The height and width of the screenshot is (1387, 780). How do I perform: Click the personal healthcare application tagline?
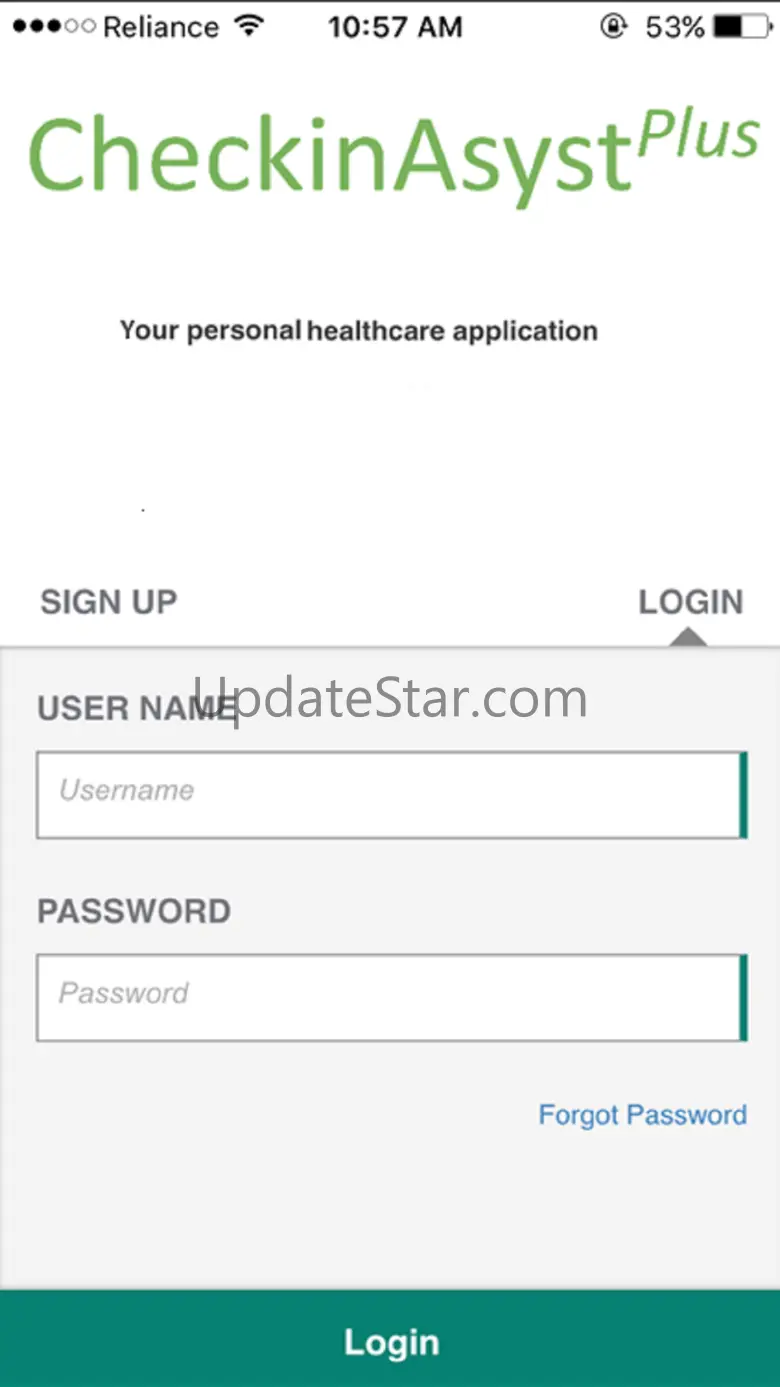tap(359, 331)
